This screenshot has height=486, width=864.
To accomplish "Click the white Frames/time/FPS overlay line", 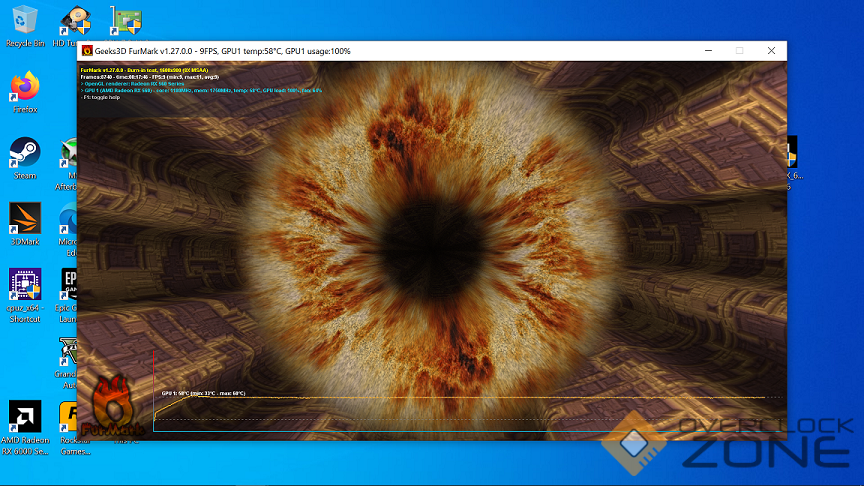I will [149, 77].
